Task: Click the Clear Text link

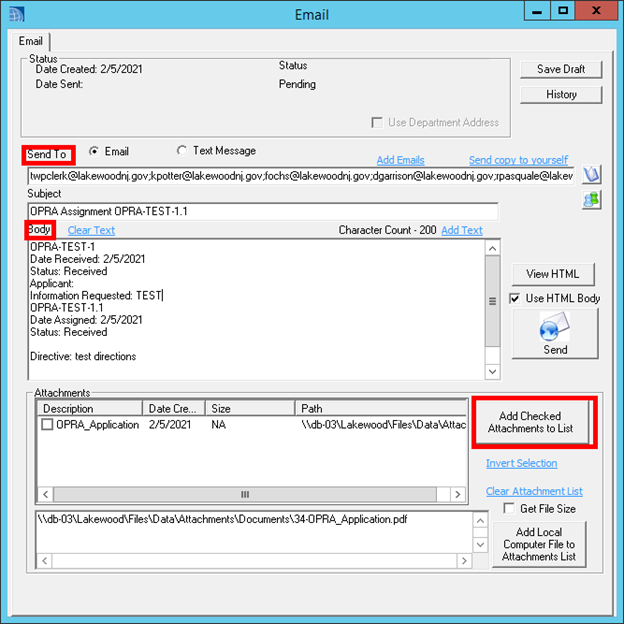Action: pos(91,230)
